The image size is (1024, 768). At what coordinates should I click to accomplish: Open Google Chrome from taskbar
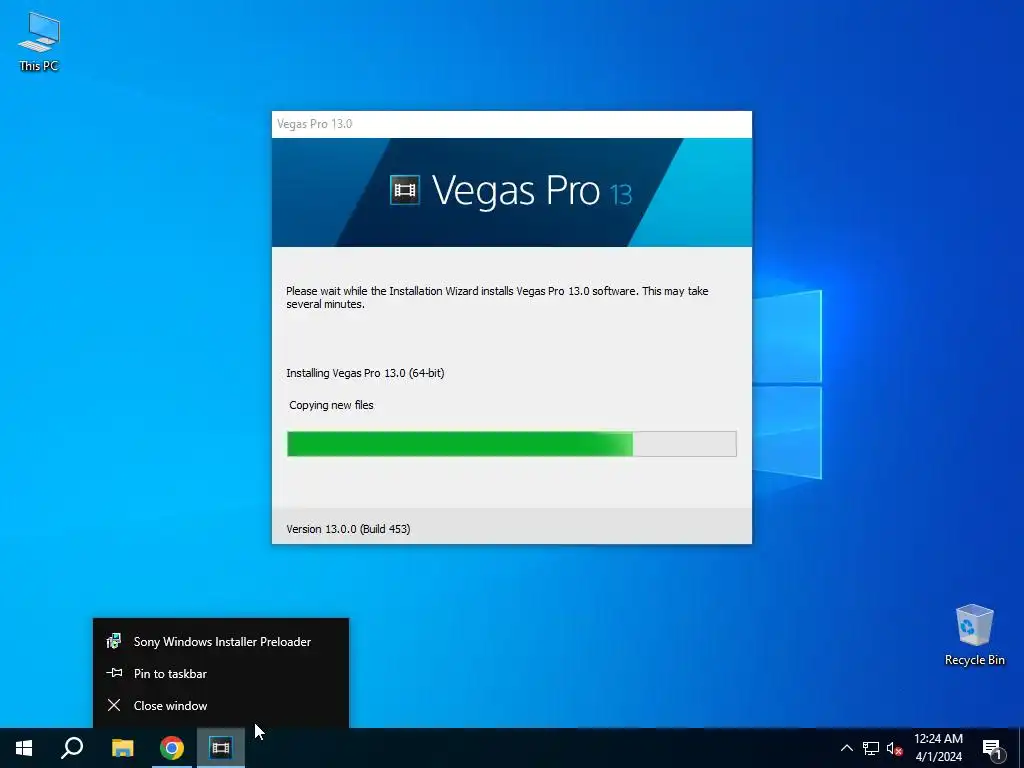172,748
